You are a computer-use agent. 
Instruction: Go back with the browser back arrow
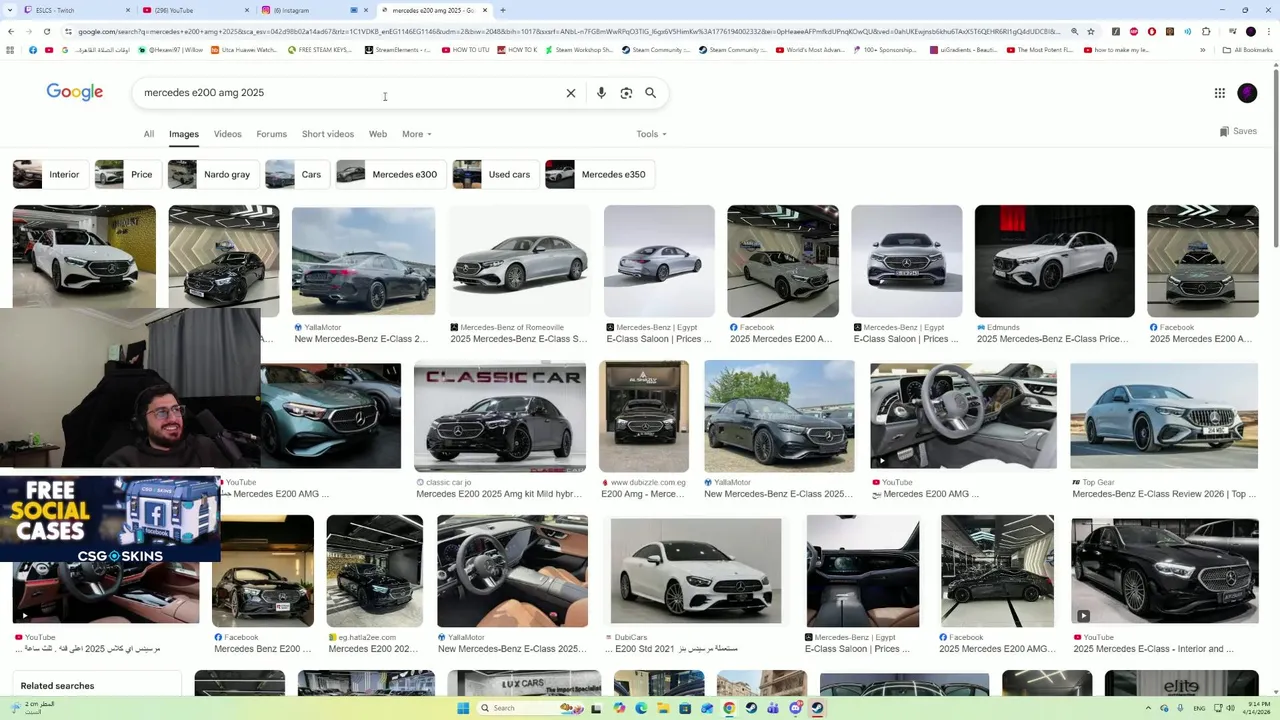[10, 31]
